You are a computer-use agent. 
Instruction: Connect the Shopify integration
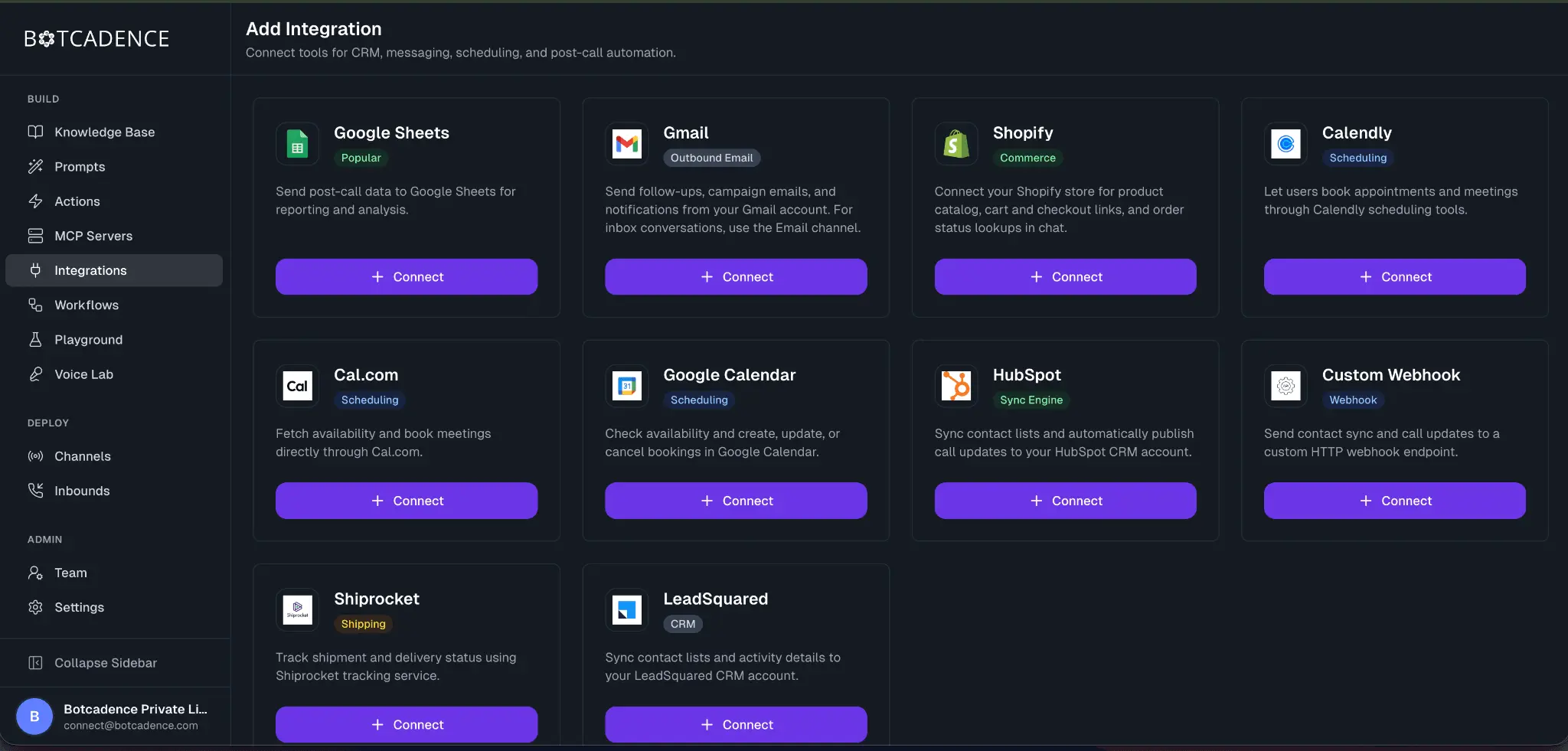(1065, 276)
